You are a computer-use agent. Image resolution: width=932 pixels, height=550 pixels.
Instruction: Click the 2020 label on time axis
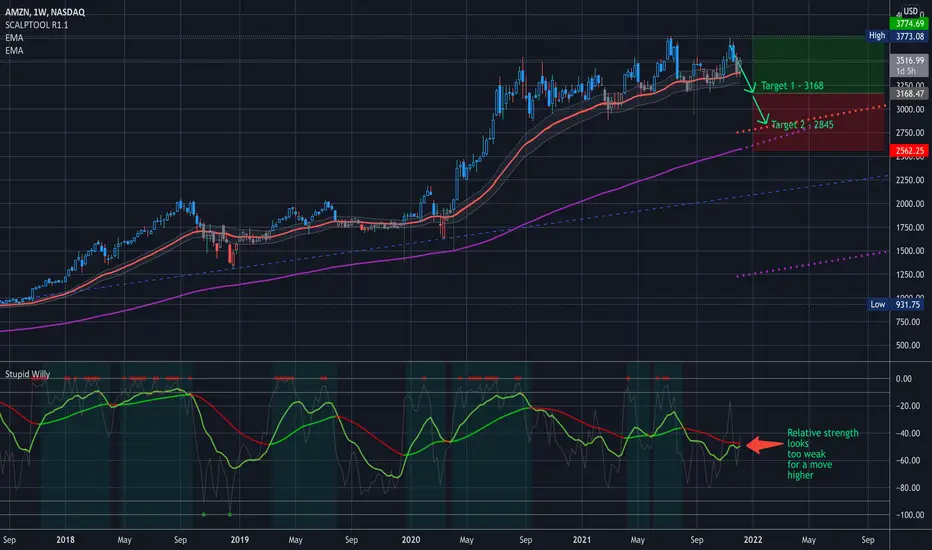[411, 540]
